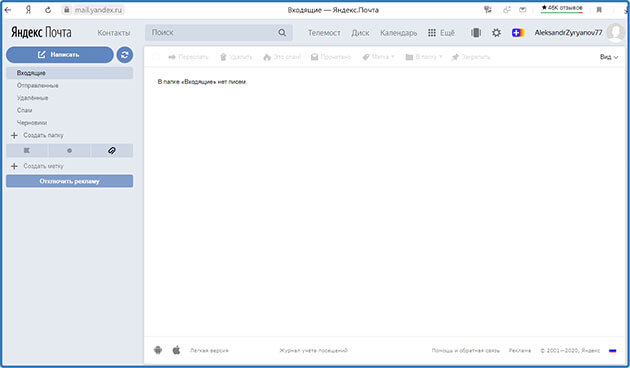Click the Переслать forward toolbar button
630x368 pixels.
click(188, 57)
